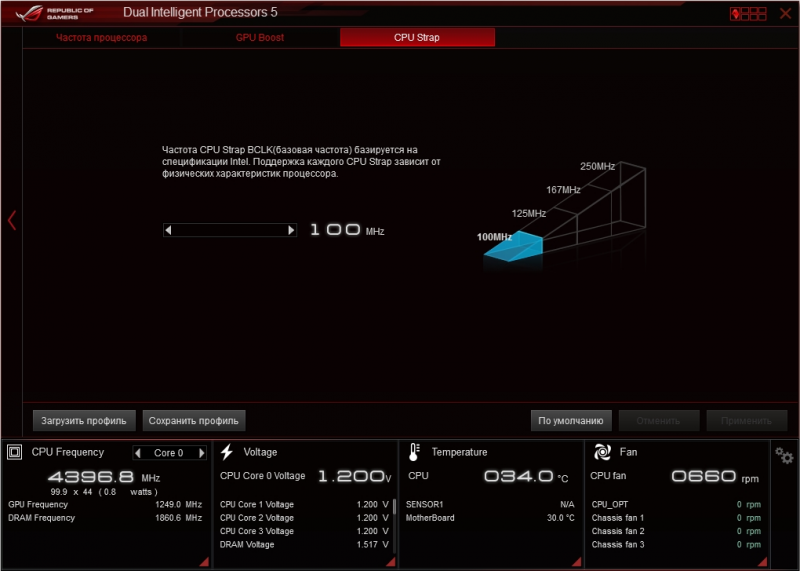Screen dimensions: 800x571
Task: Select previous core with left arrow
Action: (x=138, y=453)
